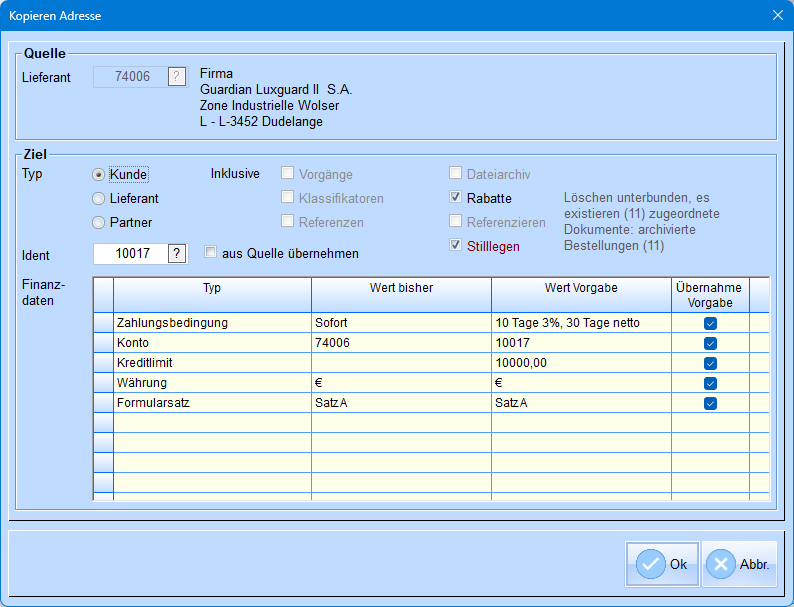This screenshot has width=794, height=607.
Task: Click the Satz A value in Wert Vorgabe
Action: tap(581, 403)
